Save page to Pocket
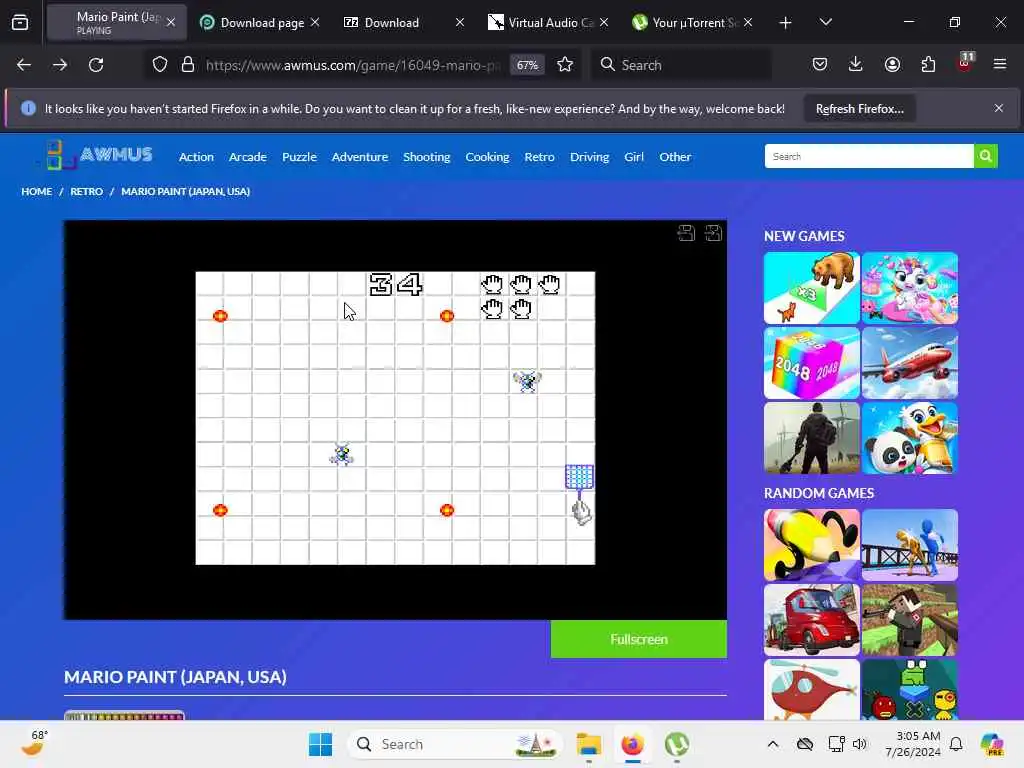This screenshot has width=1024, height=768. [x=820, y=64]
